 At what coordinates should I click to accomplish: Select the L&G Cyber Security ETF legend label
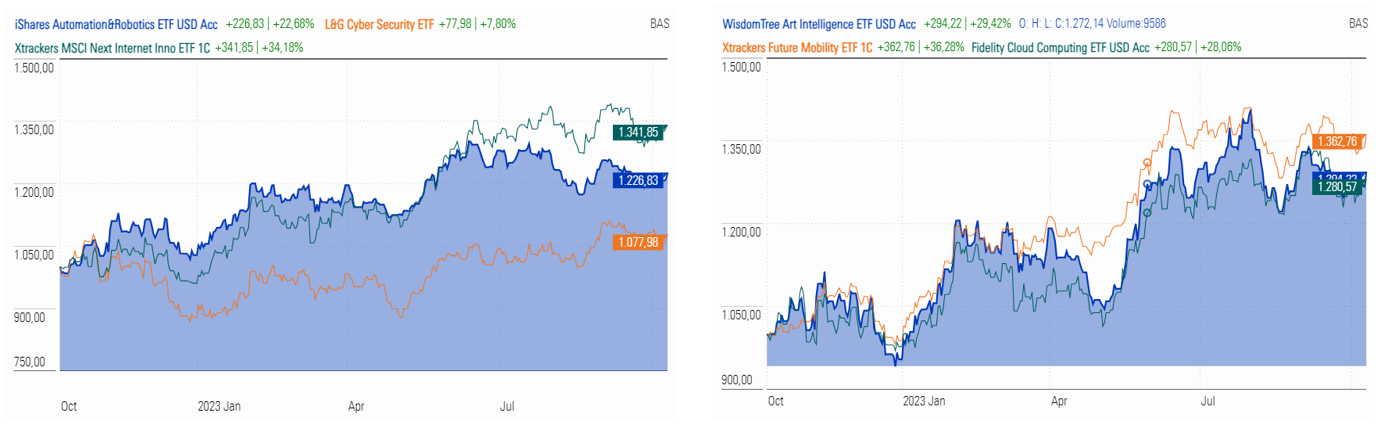(379, 24)
